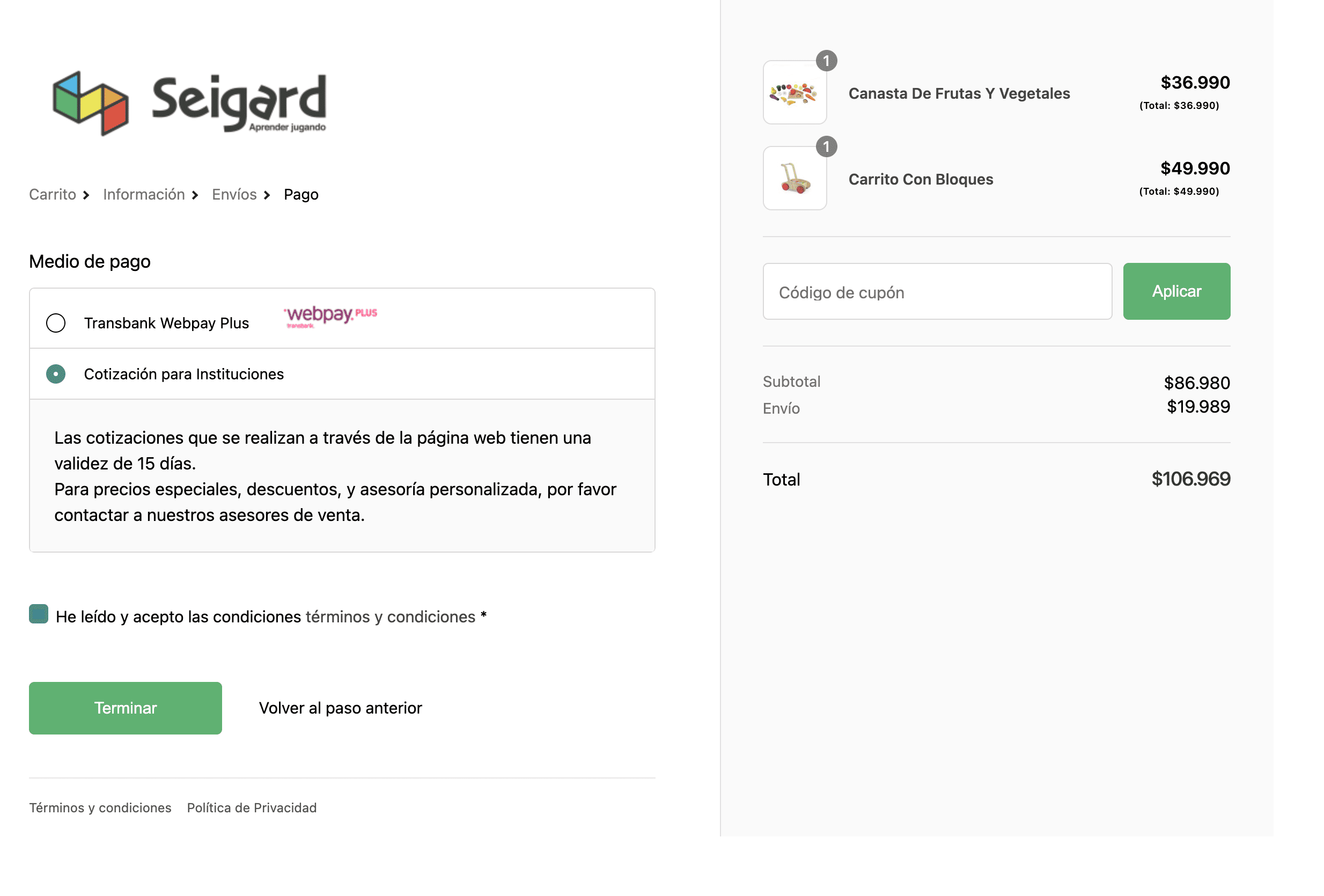Click the quantity badge on Carrito Con Bloques
1324x896 pixels.
click(827, 147)
